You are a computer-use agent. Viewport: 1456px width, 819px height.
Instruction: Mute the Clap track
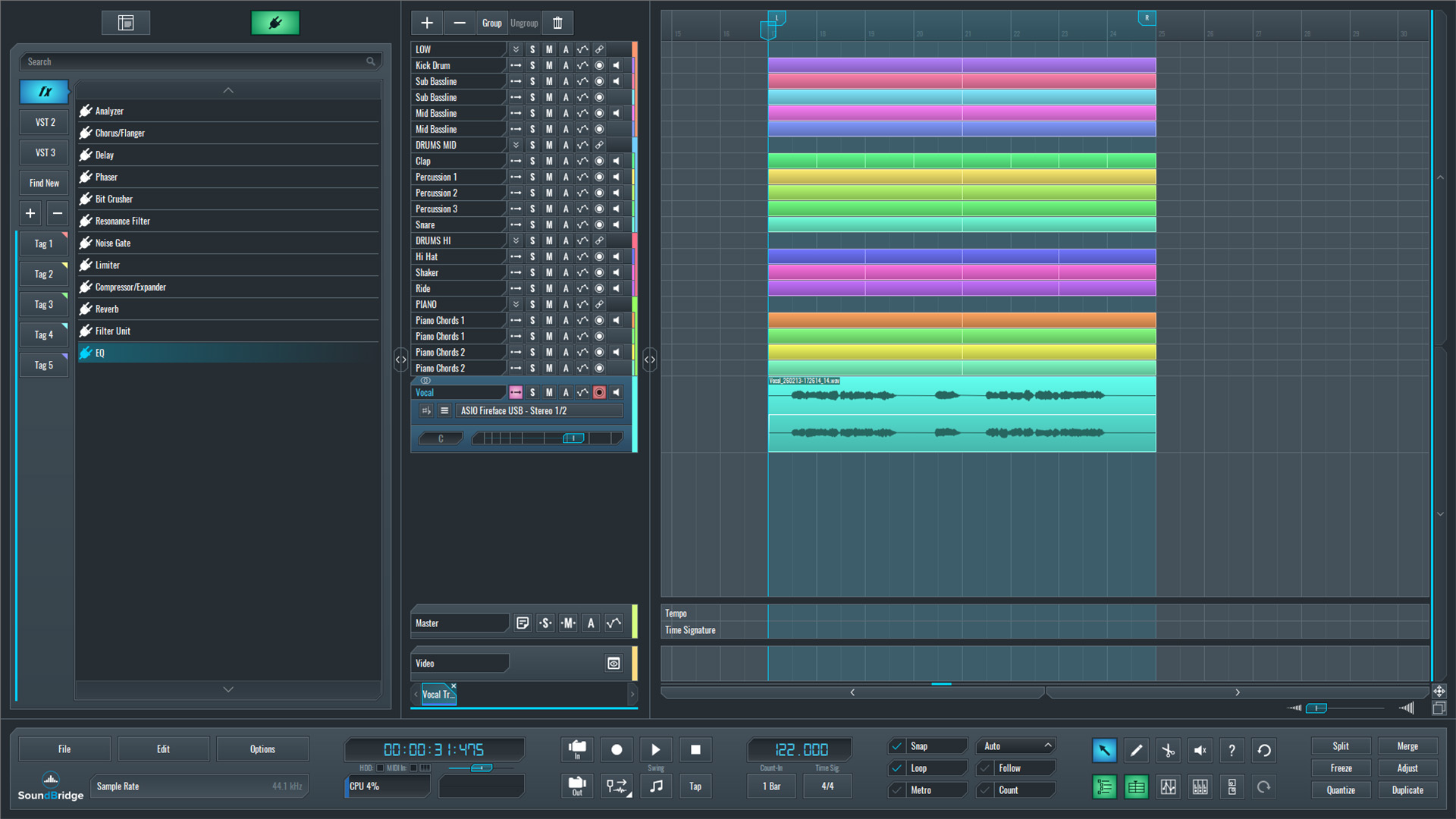coord(549,161)
